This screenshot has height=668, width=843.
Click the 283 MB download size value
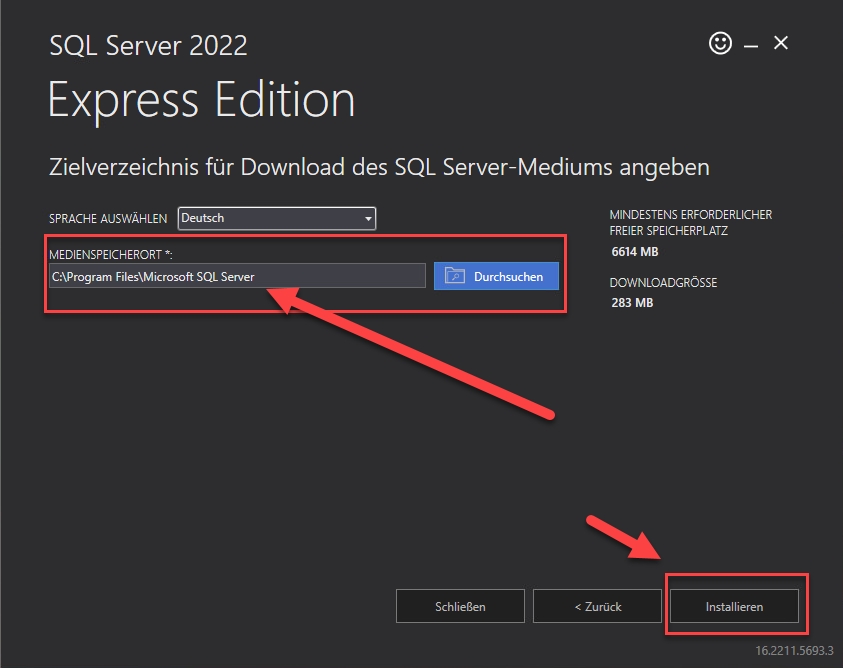pyautogui.click(x=632, y=303)
